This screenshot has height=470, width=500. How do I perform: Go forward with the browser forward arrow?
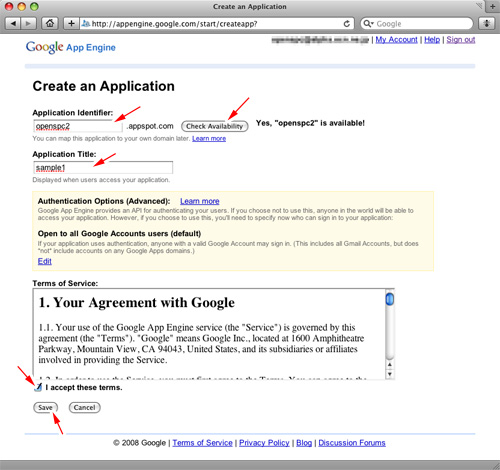click(x=28, y=24)
